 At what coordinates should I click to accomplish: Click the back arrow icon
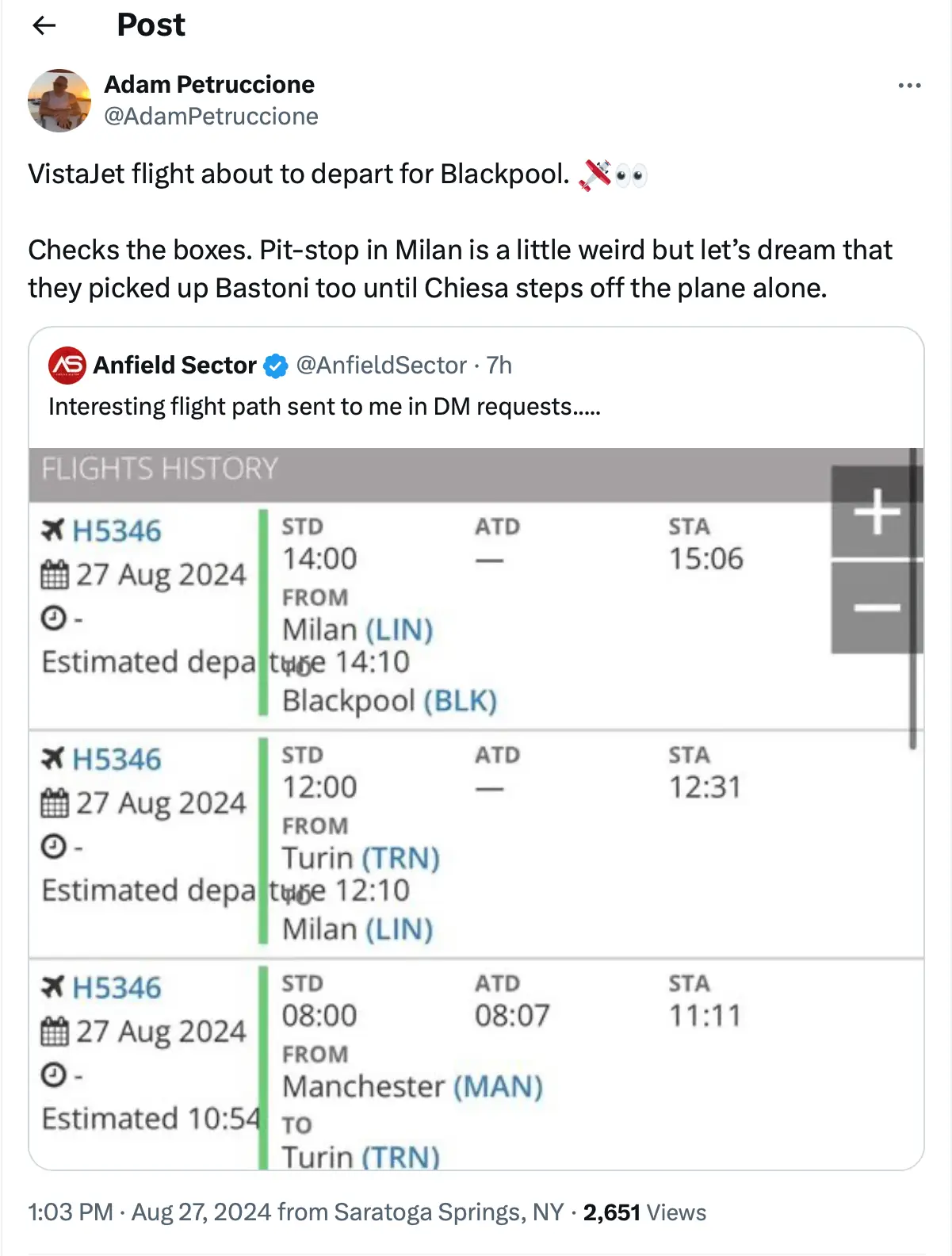tap(44, 25)
